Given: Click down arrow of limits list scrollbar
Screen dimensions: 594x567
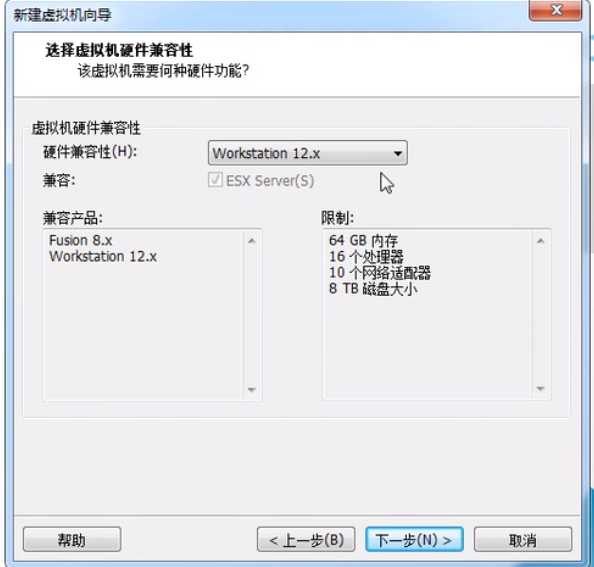Looking at the screenshot, I should [x=541, y=389].
